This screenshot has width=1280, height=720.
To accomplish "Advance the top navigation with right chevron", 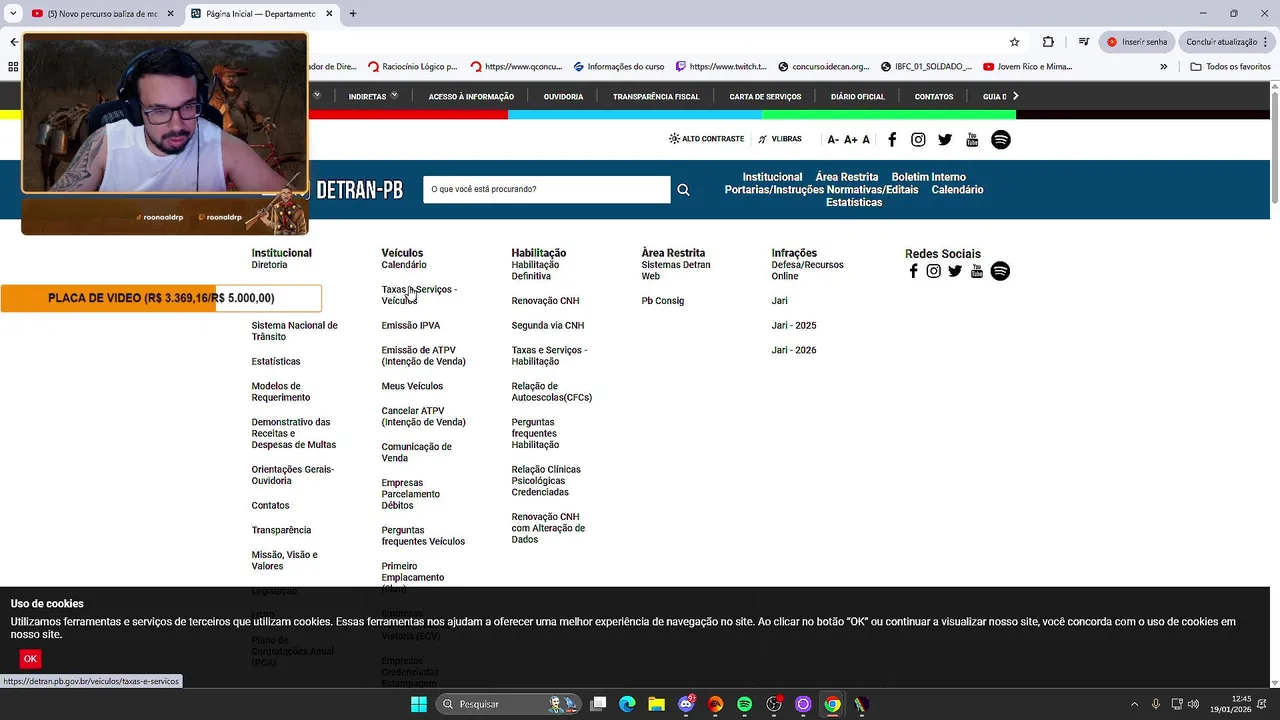I will point(1015,96).
